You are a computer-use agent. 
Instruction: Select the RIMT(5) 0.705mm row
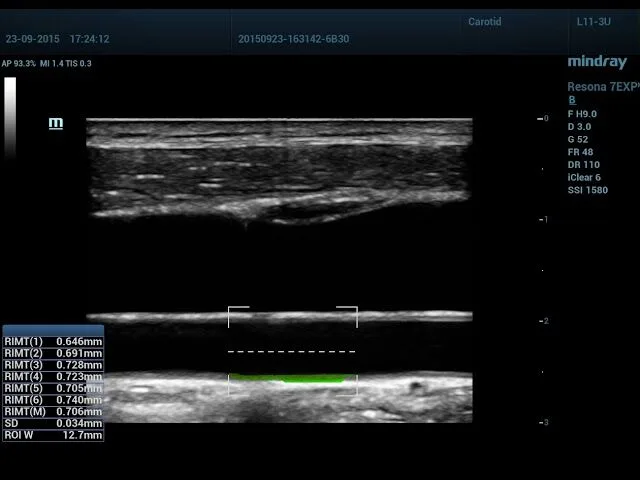(53, 388)
